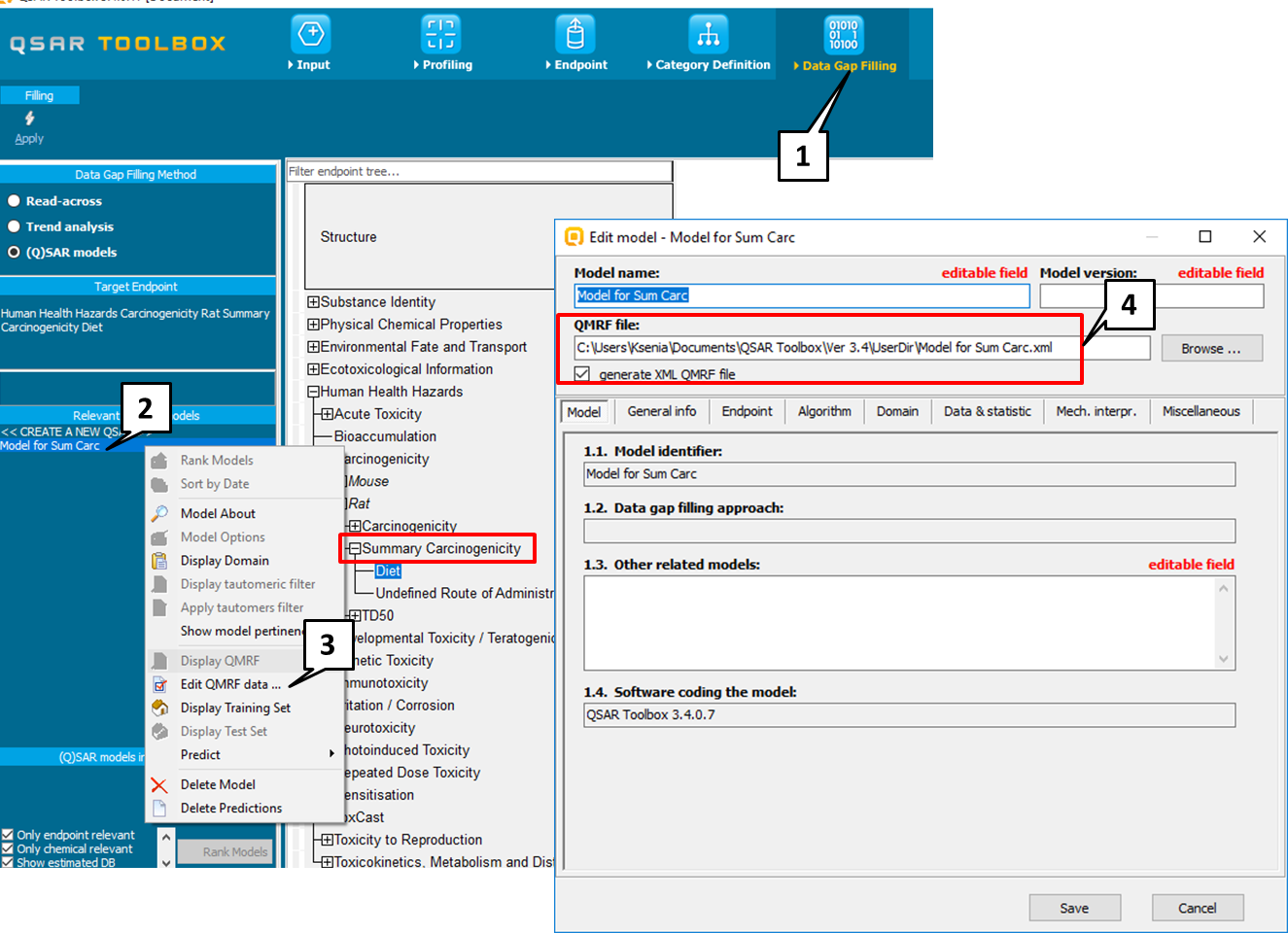Click the Filter endpoint tree field
1288x933 pixels.
(479, 171)
